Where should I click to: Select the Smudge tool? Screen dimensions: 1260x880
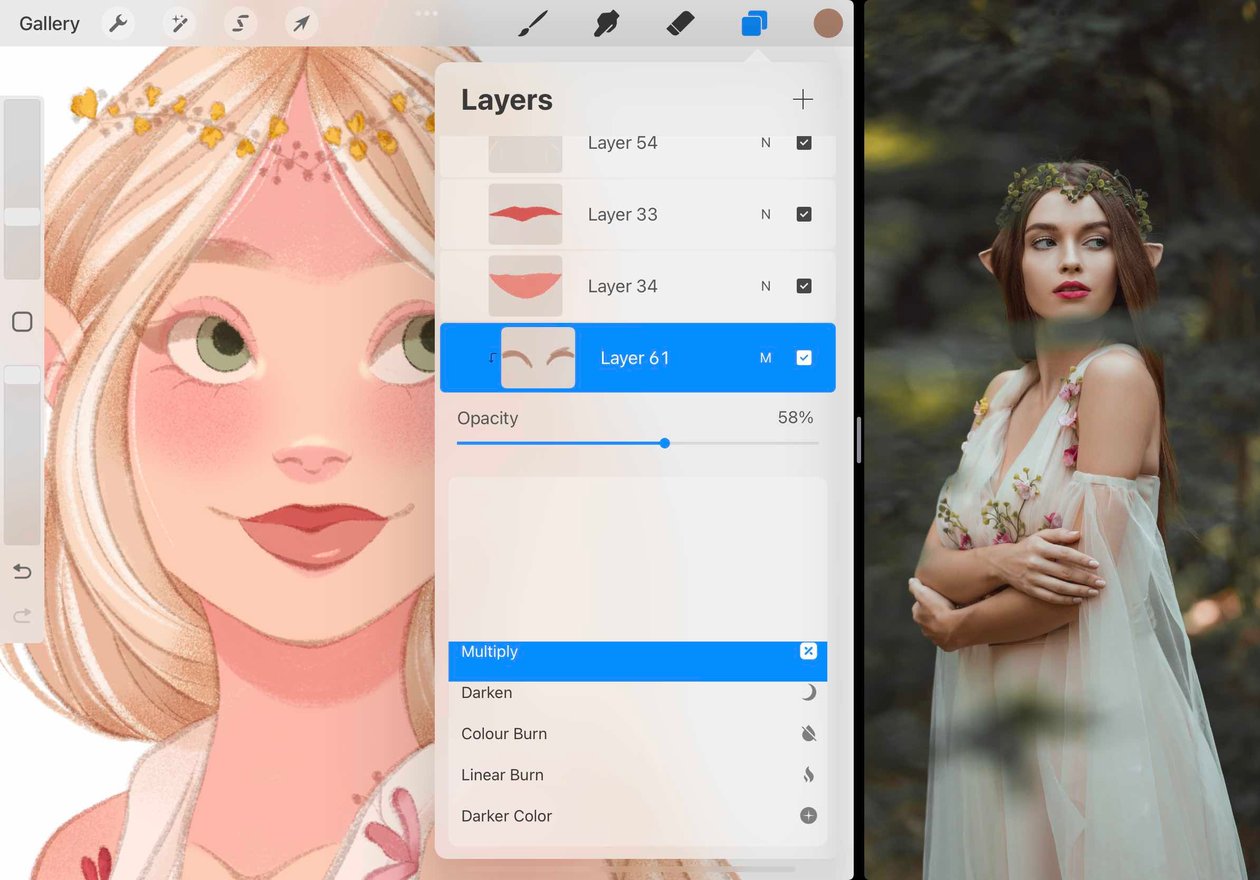tap(606, 23)
